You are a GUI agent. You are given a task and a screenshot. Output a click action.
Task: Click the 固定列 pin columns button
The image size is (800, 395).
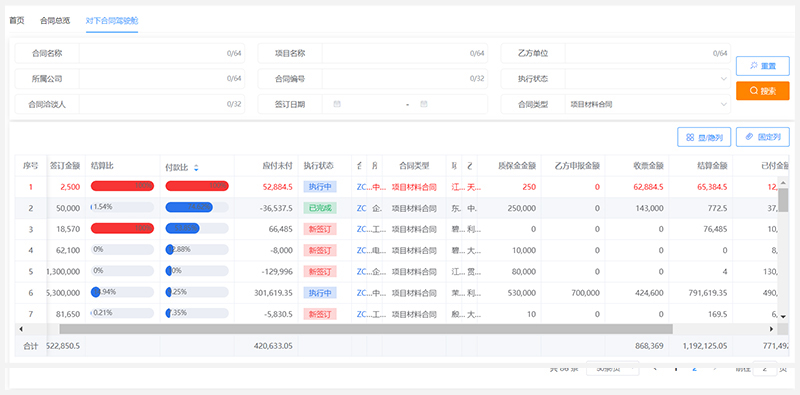pos(762,137)
